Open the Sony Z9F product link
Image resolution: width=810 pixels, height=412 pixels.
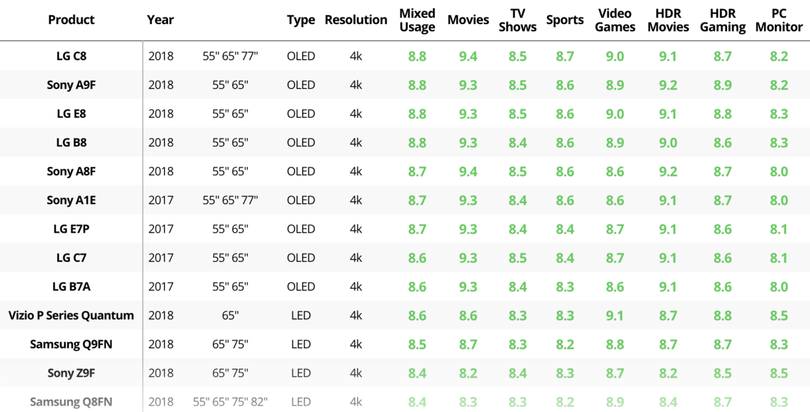(71, 373)
